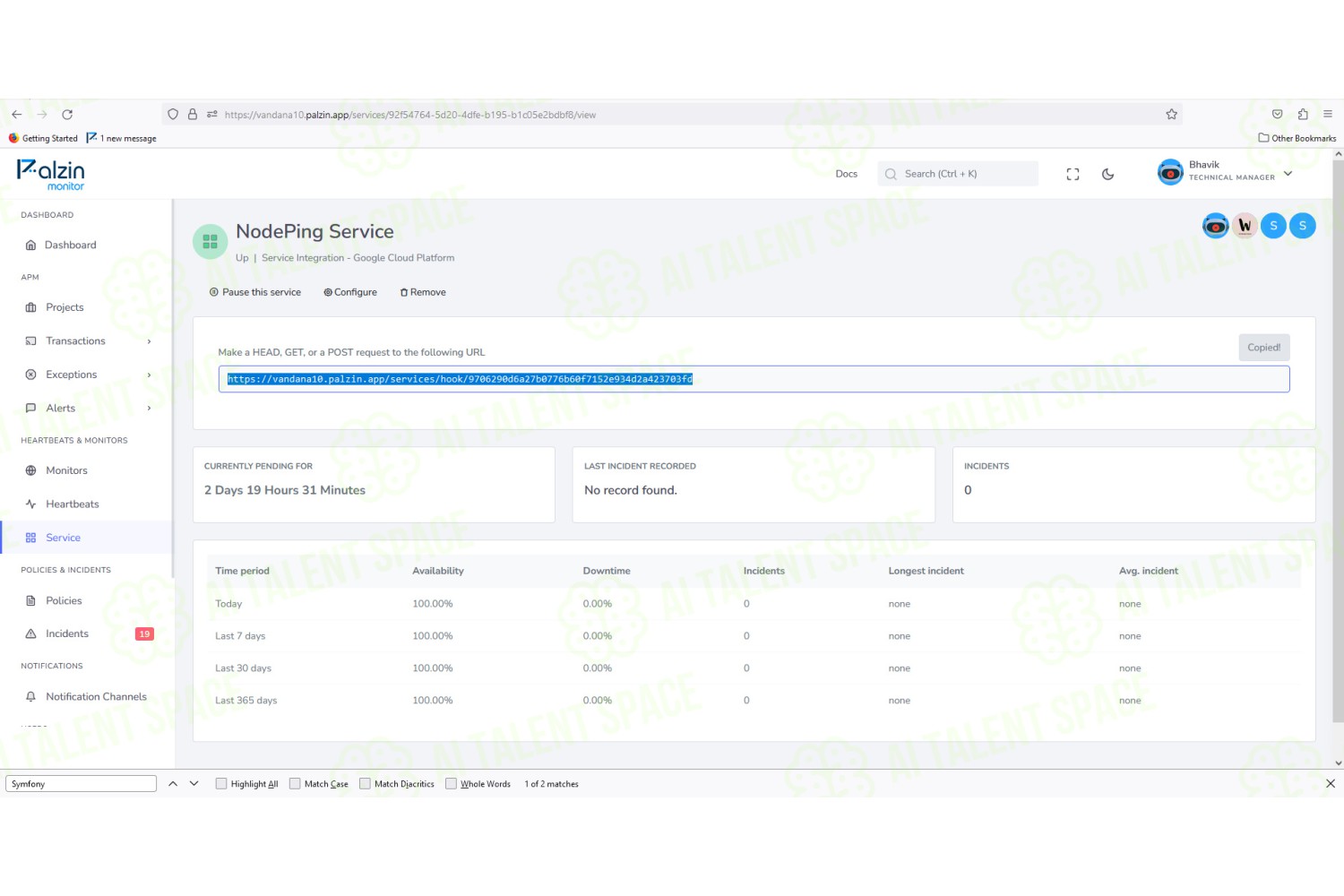Image resolution: width=1344 pixels, height=896 pixels.
Task: Open the Firefox application menu
Action: click(x=1328, y=115)
